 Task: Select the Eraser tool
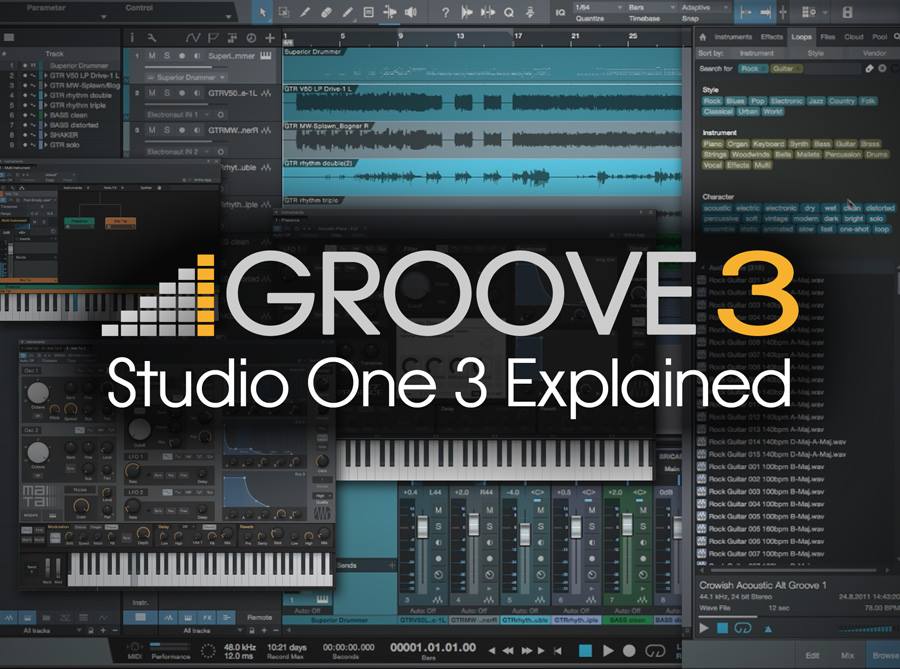tap(326, 12)
